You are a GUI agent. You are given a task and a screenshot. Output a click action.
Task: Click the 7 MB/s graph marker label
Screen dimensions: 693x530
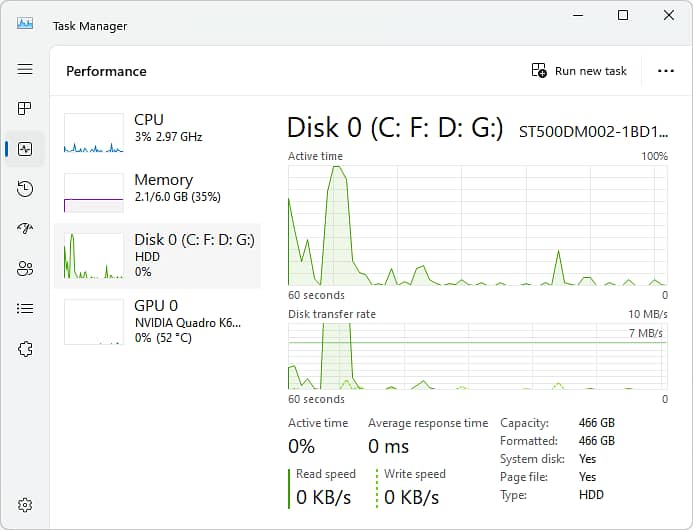646,333
